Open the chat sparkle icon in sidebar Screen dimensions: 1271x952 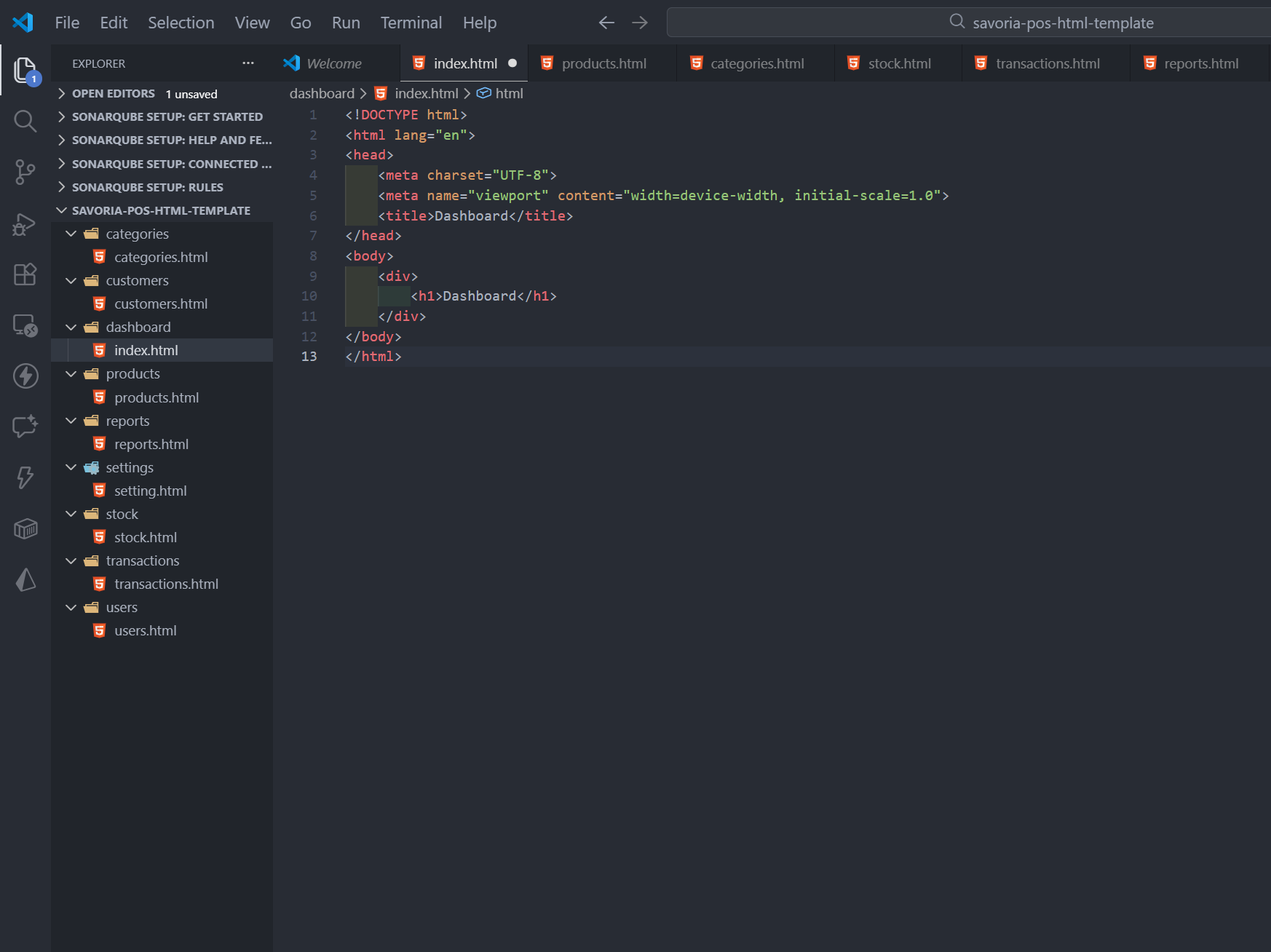click(x=25, y=426)
